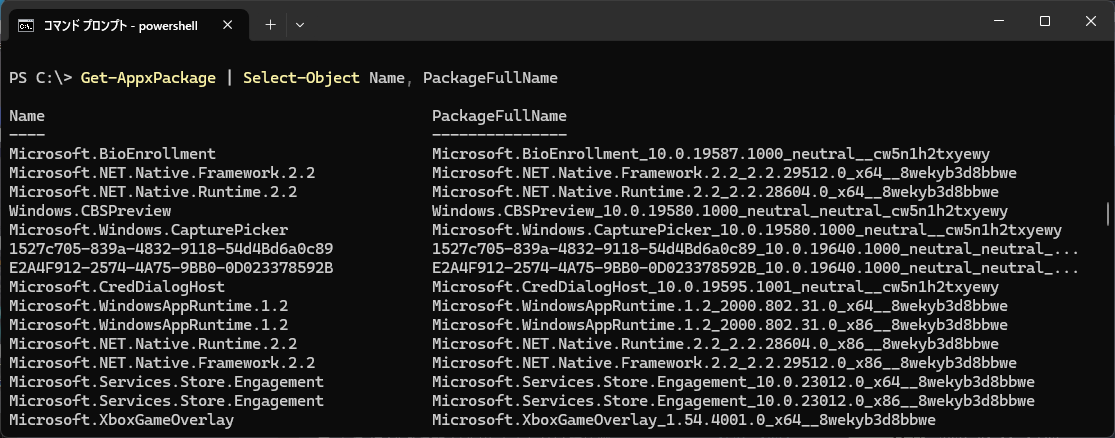The height and width of the screenshot is (438, 1115).
Task: Open a new tab with plus button
Action: [x=270, y=23]
